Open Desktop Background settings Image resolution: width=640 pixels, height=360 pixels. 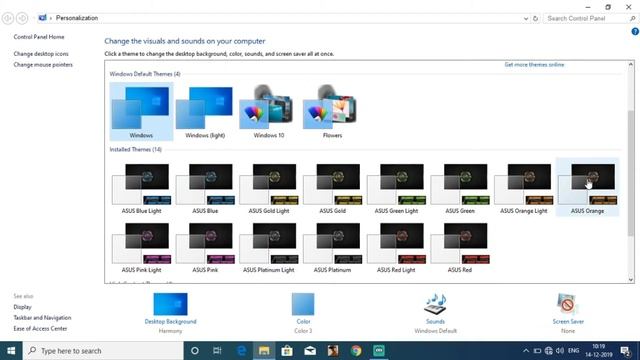tap(171, 313)
